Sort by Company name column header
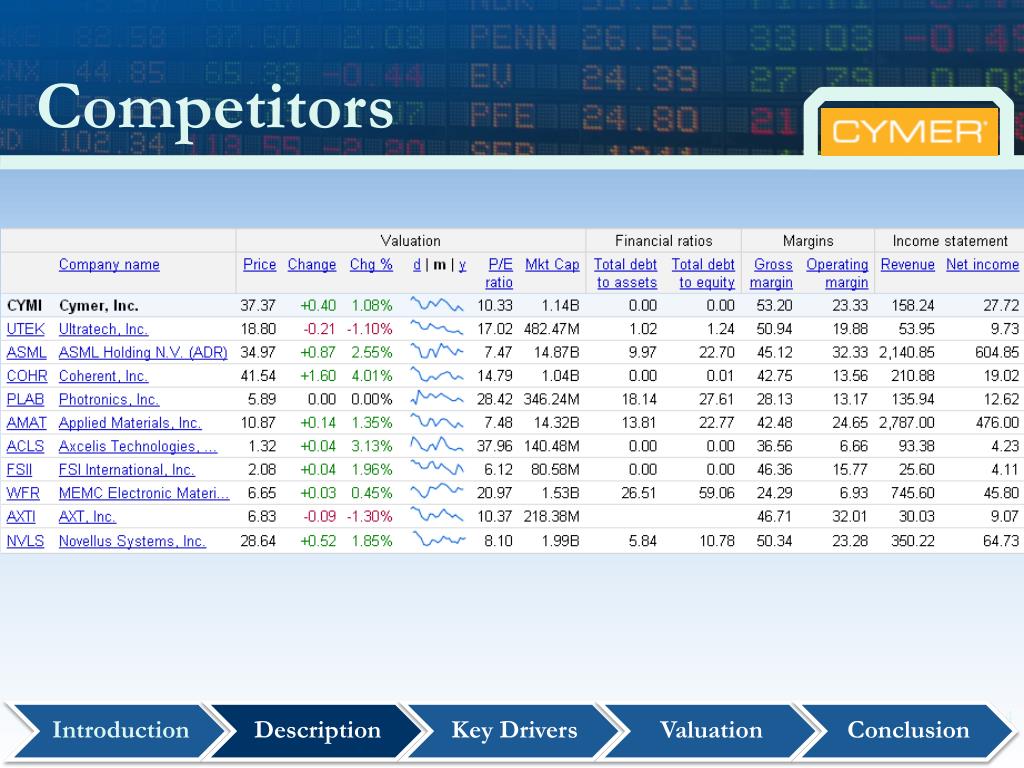 [109, 264]
